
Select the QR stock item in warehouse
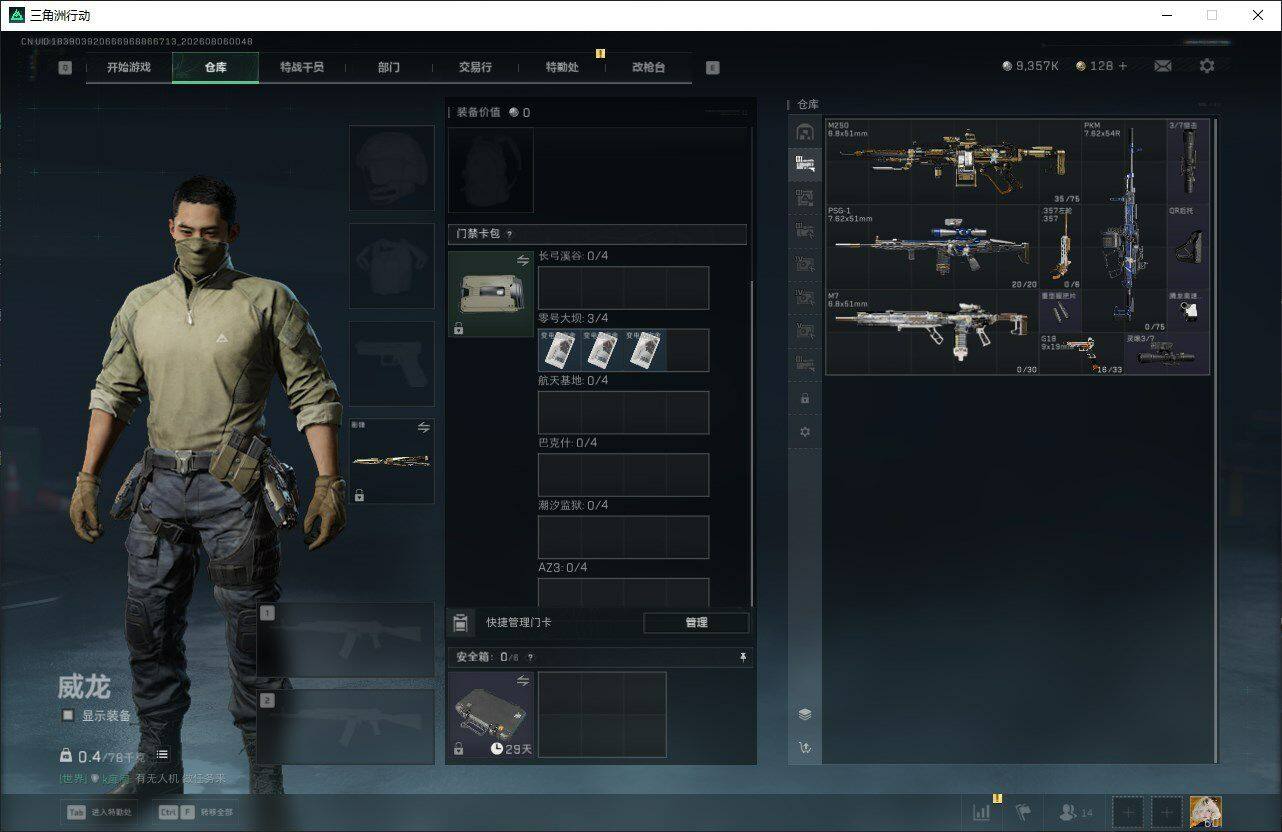1188,248
